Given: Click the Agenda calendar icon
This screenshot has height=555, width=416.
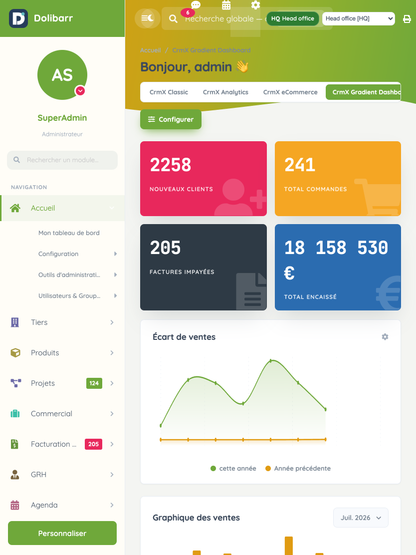Looking at the screenshot, I should click(15, 505).
